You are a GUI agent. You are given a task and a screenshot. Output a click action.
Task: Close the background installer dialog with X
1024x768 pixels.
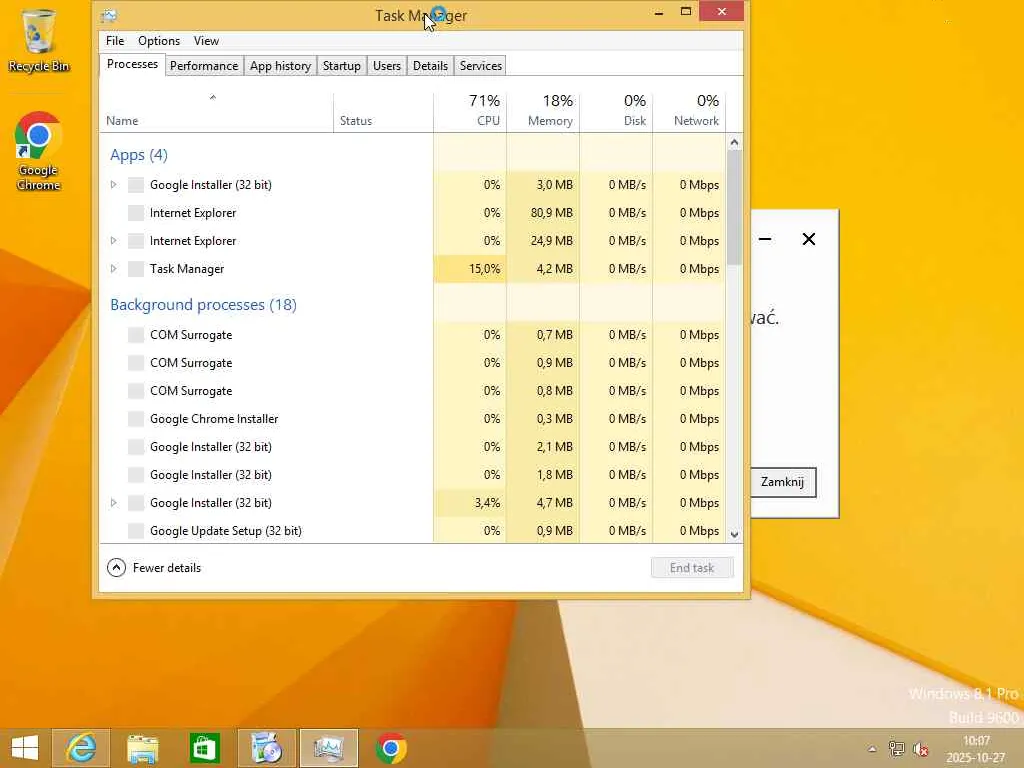[808, 239]
